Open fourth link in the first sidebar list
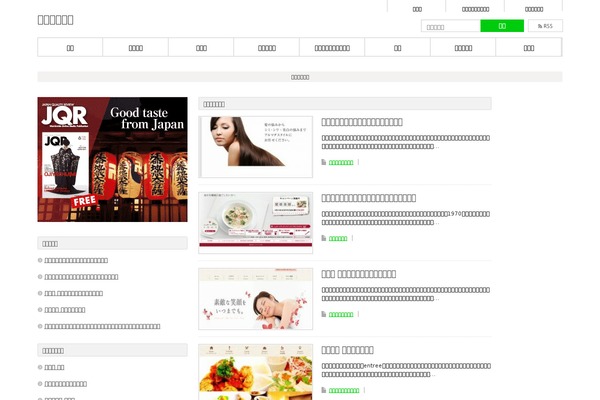The height and width of the screenshot is (400, 600). [x=65, y=310]
